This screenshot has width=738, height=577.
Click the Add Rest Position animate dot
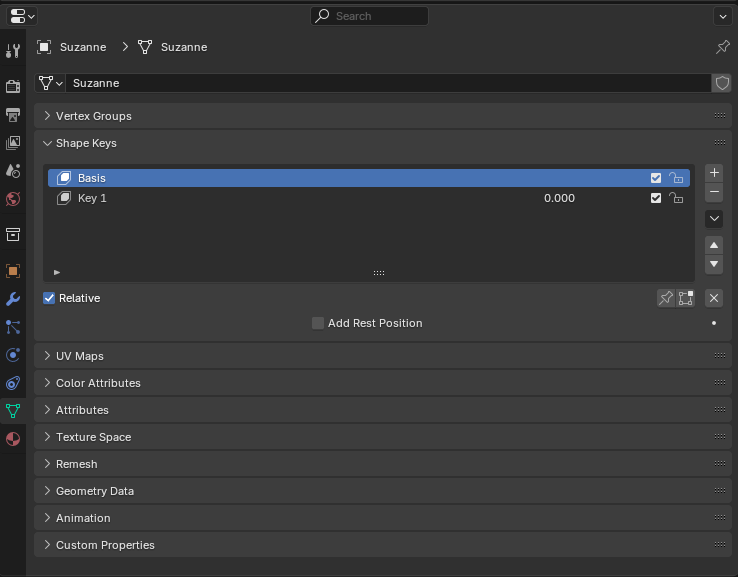click(714, 323)
